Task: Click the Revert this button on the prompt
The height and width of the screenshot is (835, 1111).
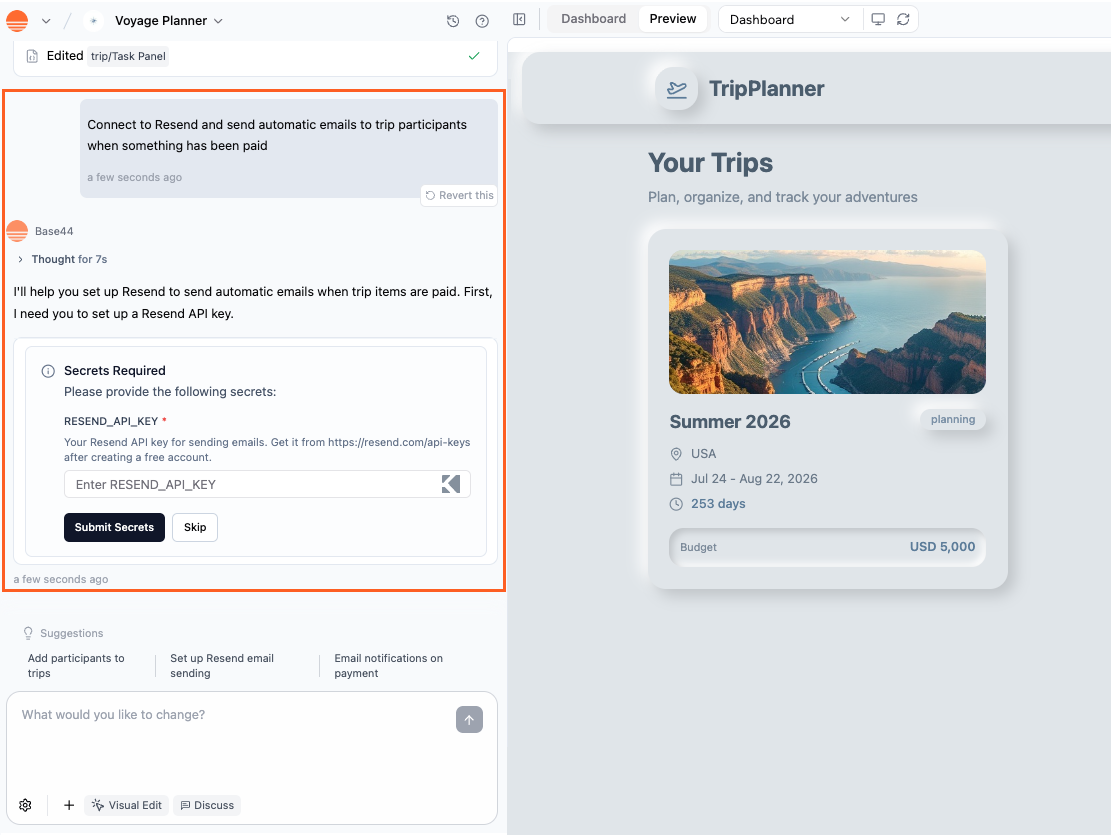Action: (458, 195)
